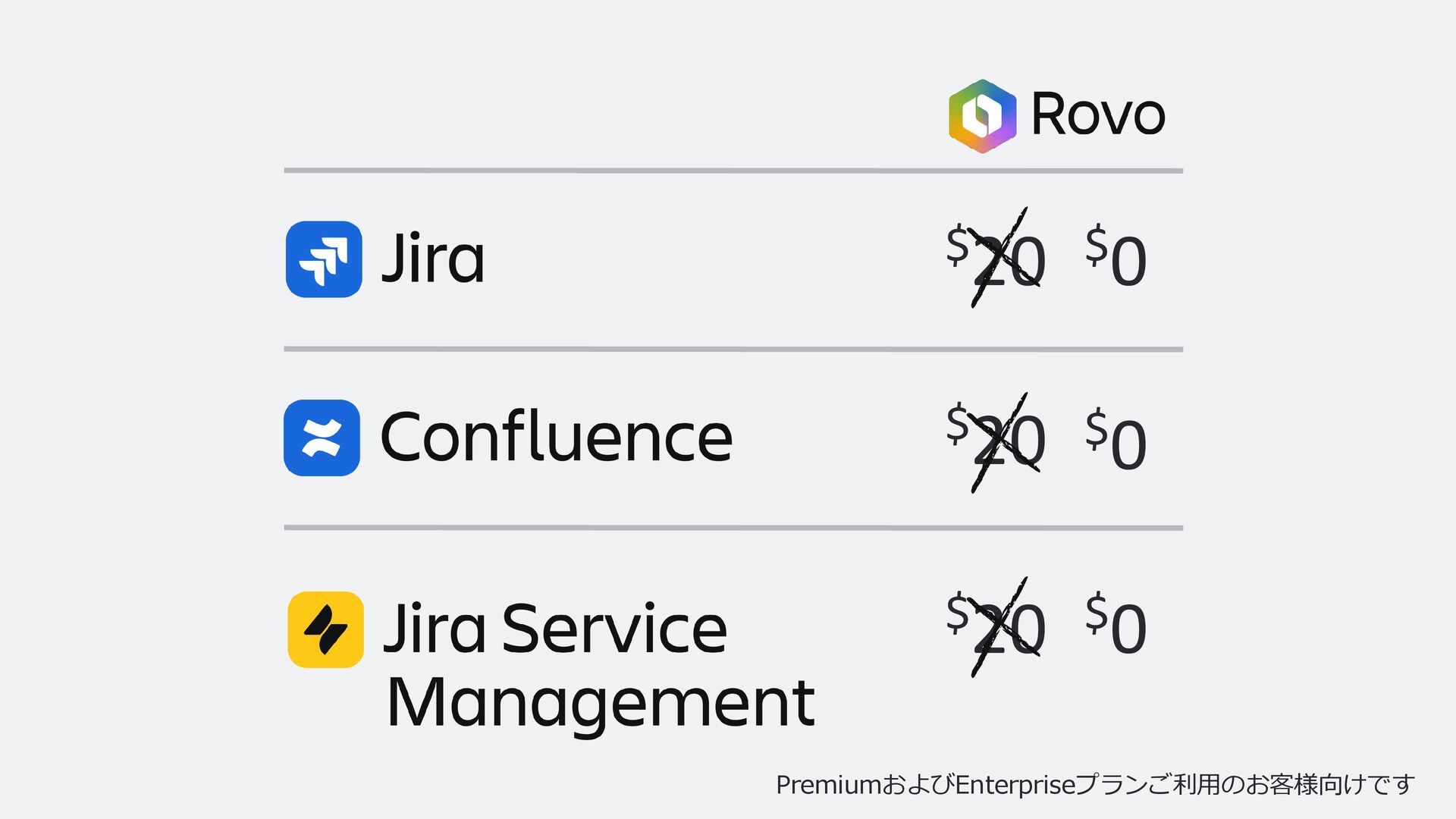Click divider line below the Confluence row
Viewport: 1456px width, 819px height.
733,528
